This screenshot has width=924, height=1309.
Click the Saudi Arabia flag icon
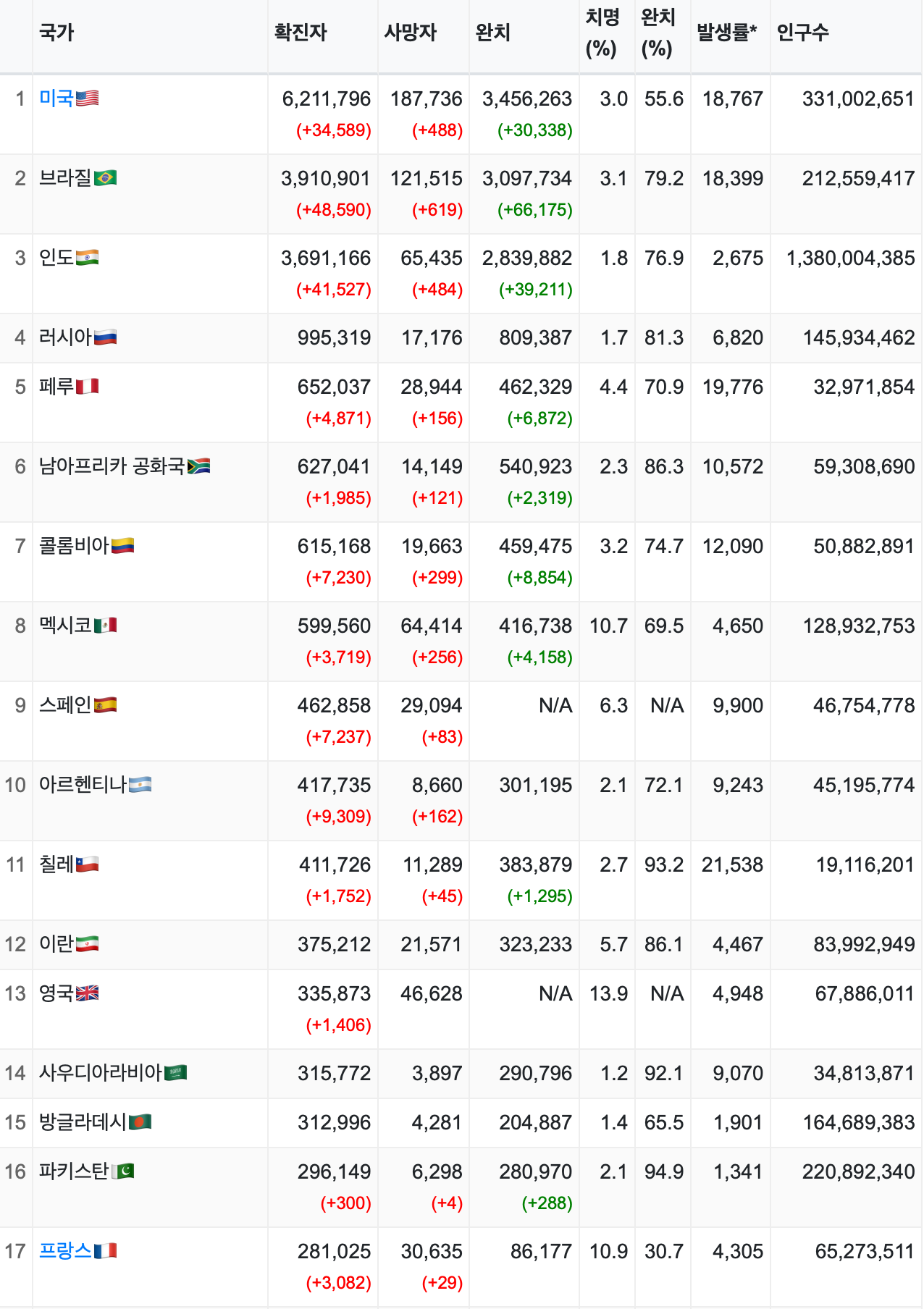coord(175,1072)
